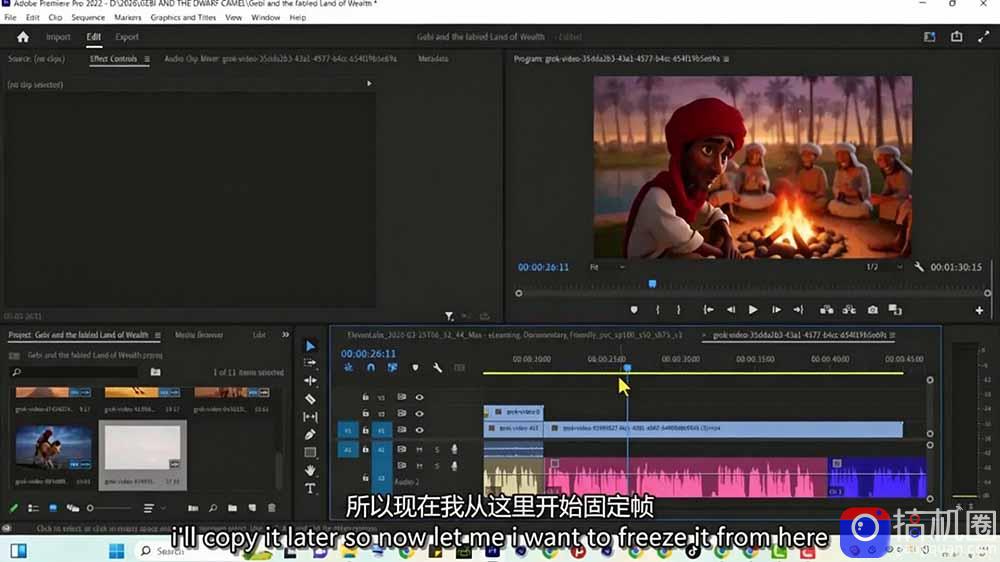
Task: Expand hidden project panel tabs chevron
Action: click(x=285, y=334)
